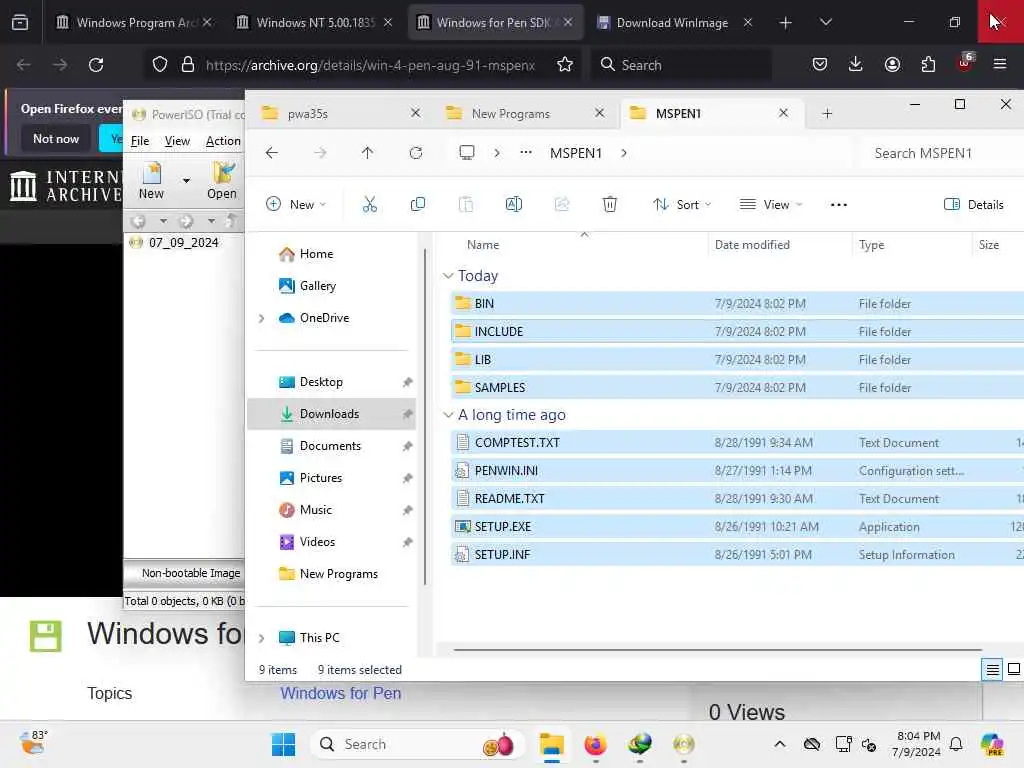
Task: Open the File menu in PowerISO
Action: pos(140,140)
